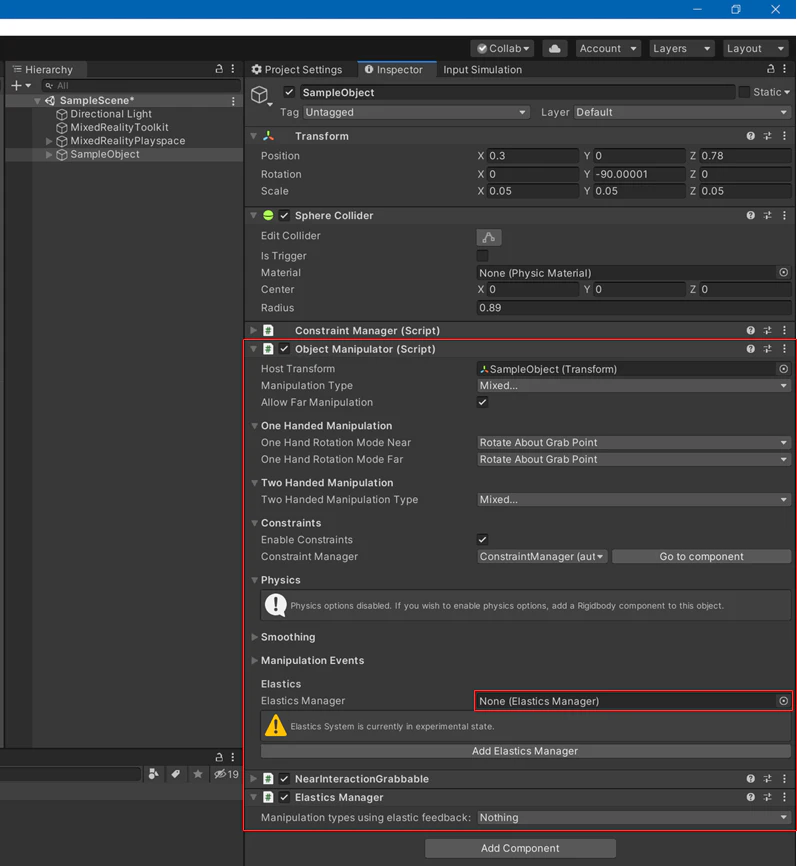Open Transform component options menu
This screenshot has height=866, width=797.
(784, 136)
